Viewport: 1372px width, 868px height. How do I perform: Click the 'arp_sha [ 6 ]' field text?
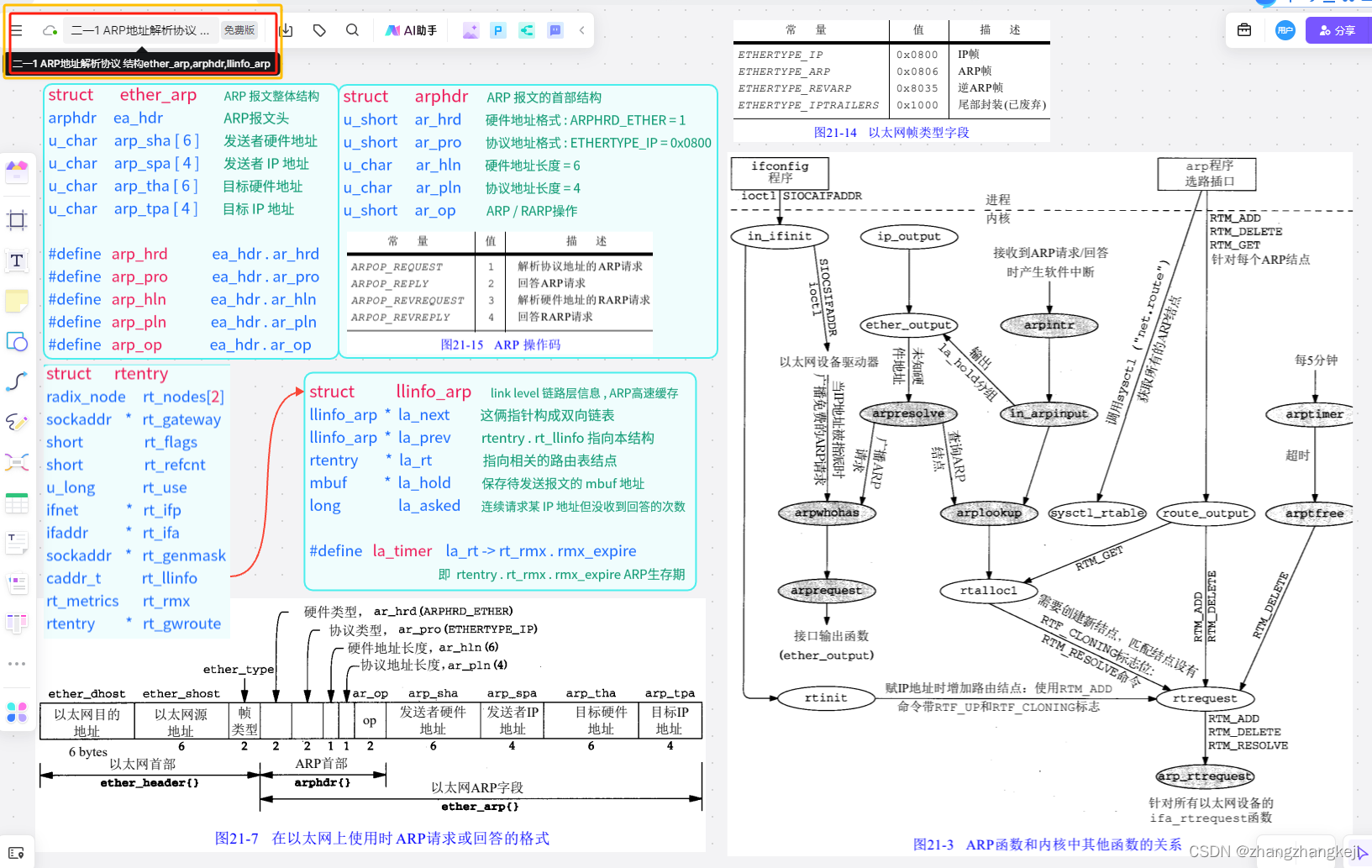tap(157, 141)
